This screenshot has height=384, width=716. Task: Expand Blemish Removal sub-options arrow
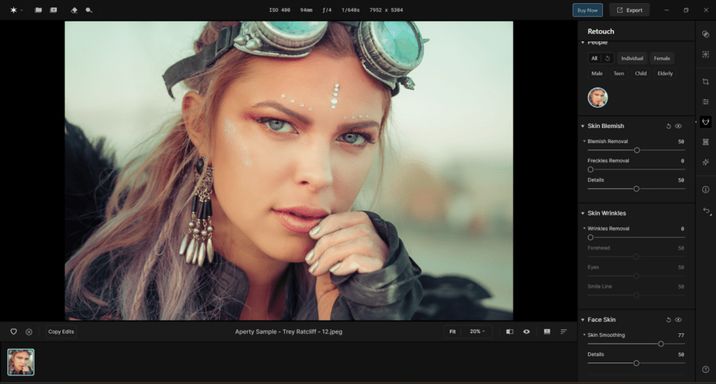click(584, 142)
